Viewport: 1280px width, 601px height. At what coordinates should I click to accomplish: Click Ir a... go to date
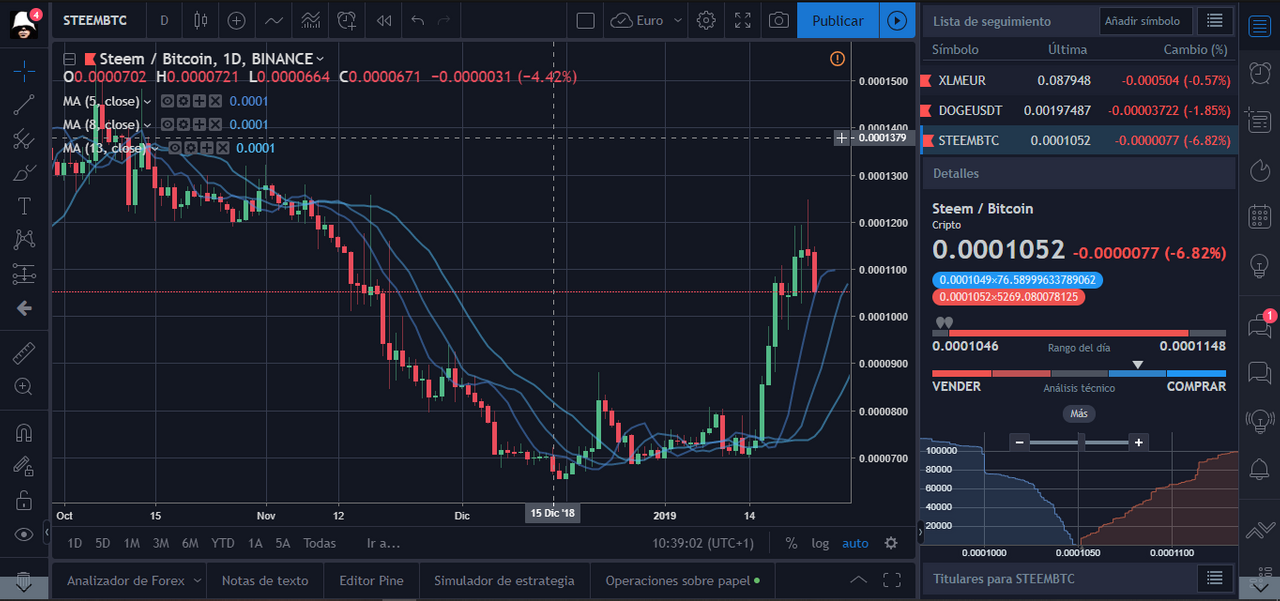coord(383,543)
